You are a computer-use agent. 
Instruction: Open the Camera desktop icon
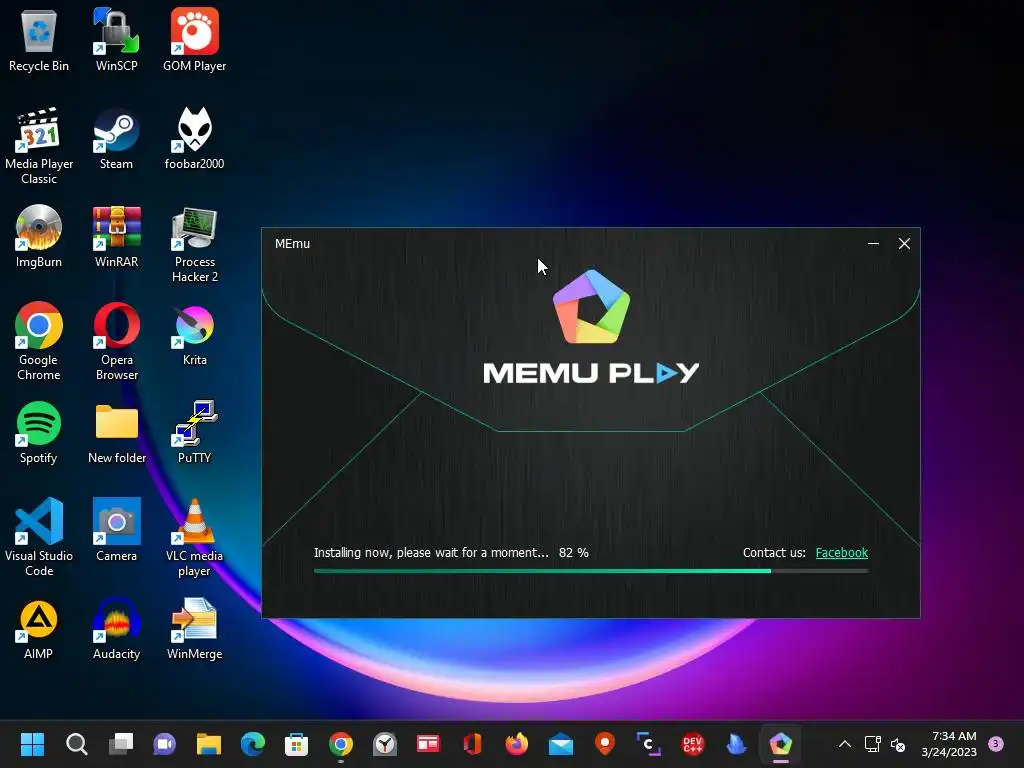116,530
